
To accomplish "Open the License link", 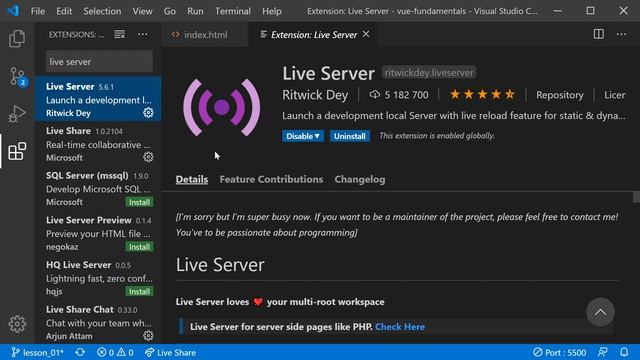I will click(x=615, y=95).
